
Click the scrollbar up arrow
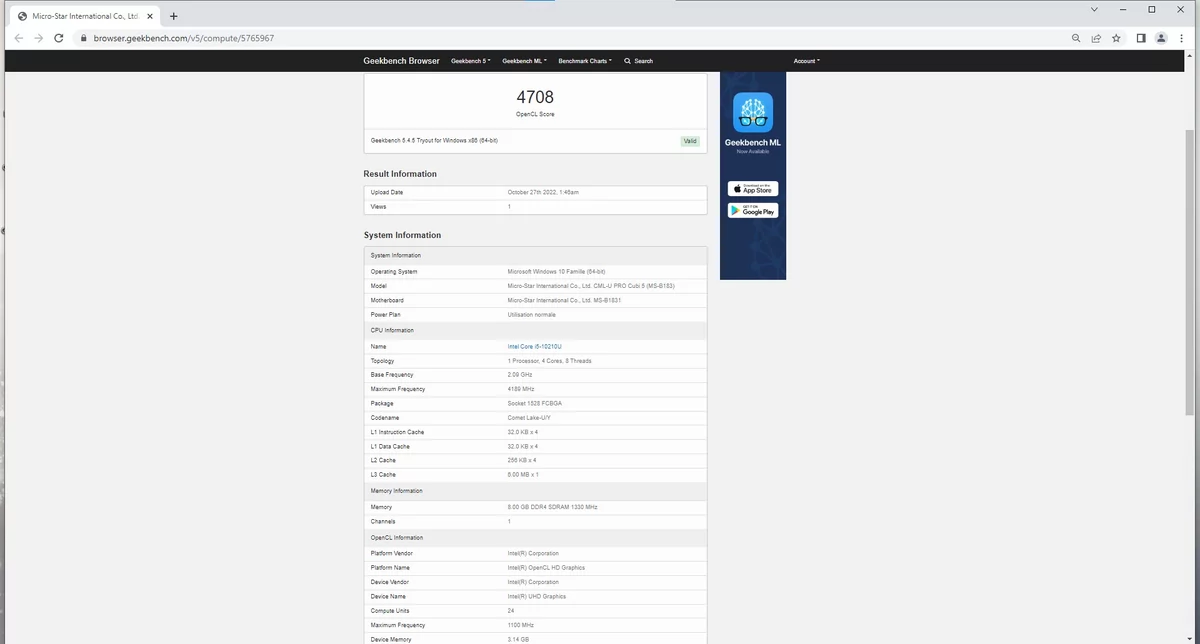pos(1190,55)
